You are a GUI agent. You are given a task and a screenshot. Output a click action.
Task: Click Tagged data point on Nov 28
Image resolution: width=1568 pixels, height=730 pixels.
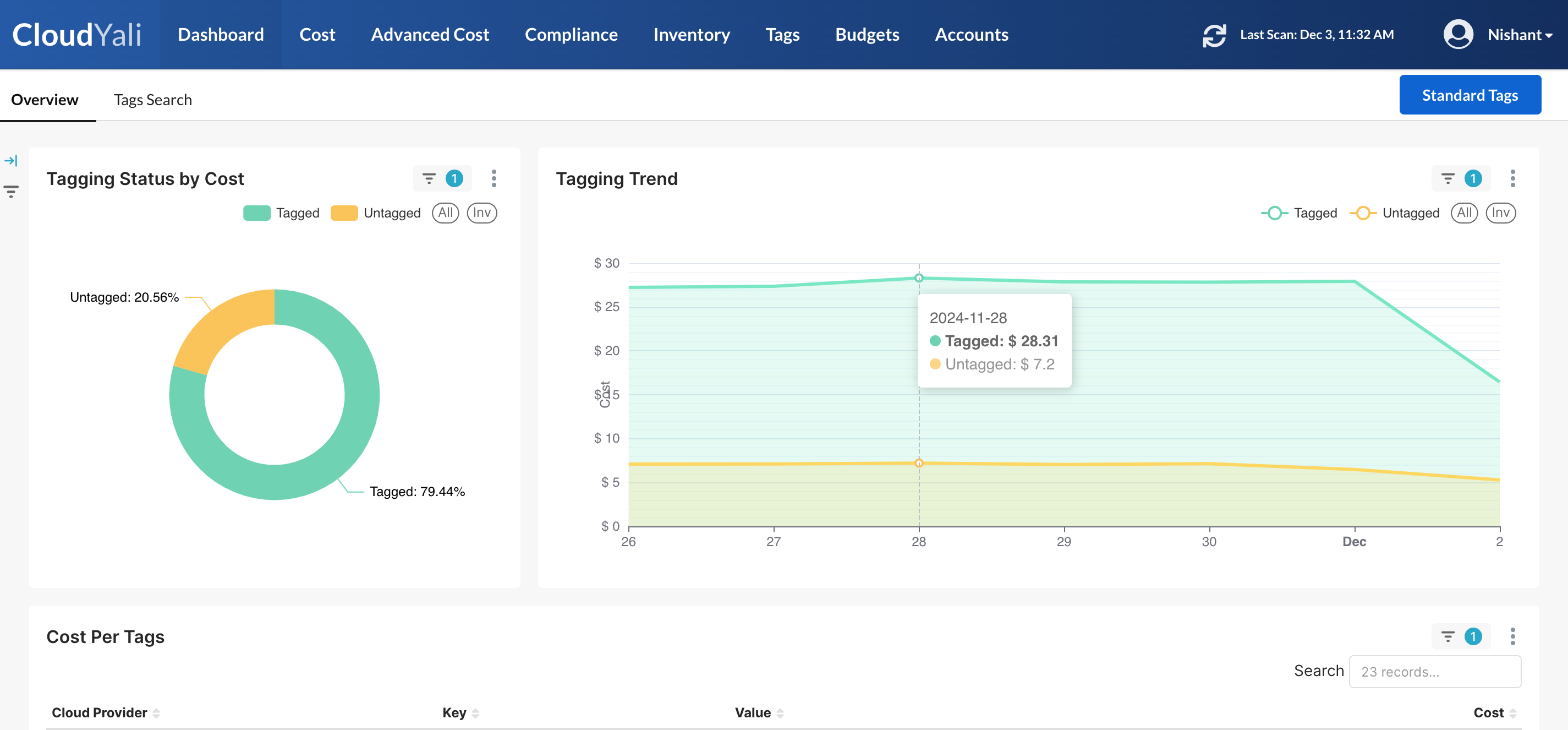pyautogui.click(x=919, y=278)
